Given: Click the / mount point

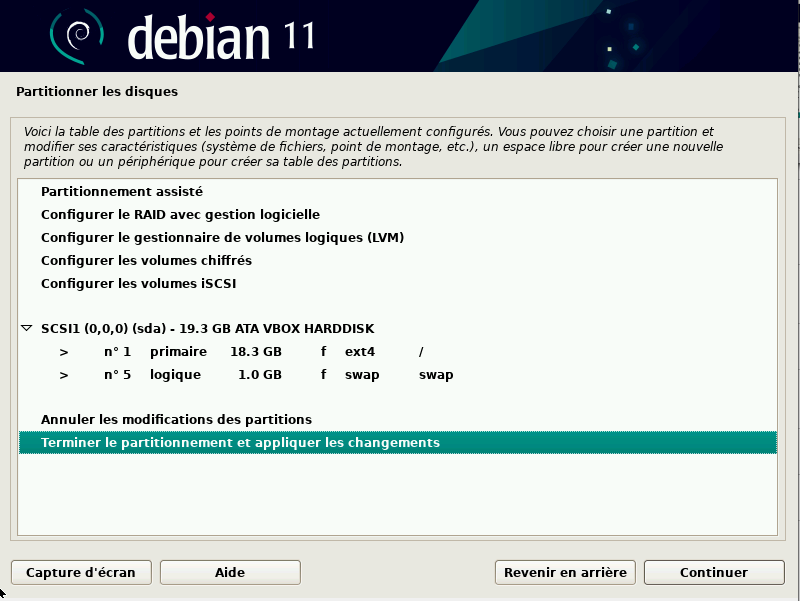Looking at the screenshot, I should coord(421,352).
